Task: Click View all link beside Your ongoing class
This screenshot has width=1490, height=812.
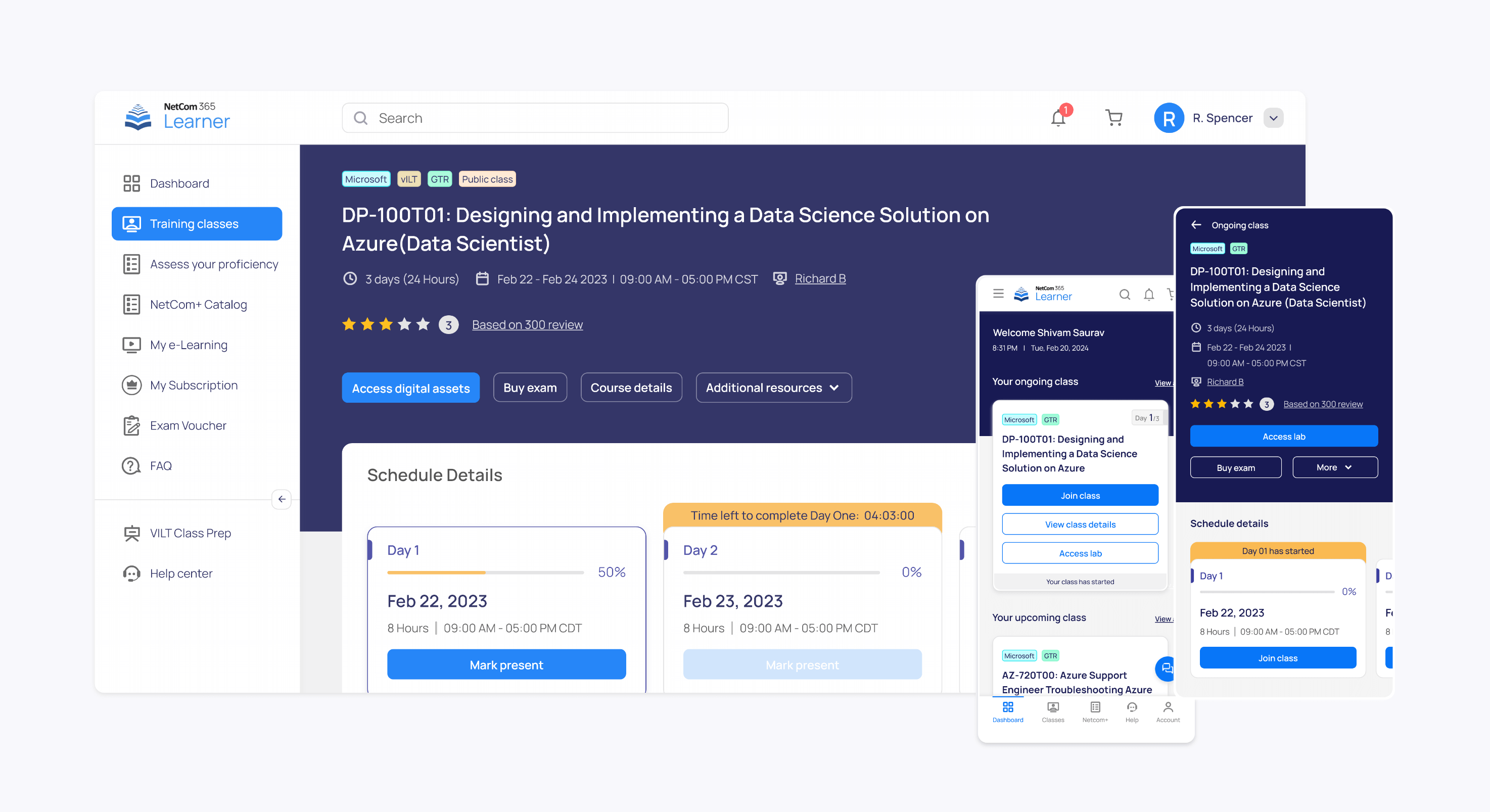Action: 1164,383
